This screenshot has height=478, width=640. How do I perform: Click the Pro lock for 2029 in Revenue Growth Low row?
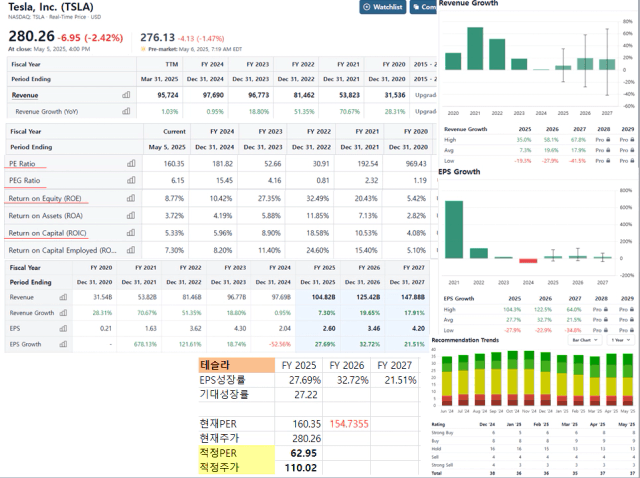[627, 161]
